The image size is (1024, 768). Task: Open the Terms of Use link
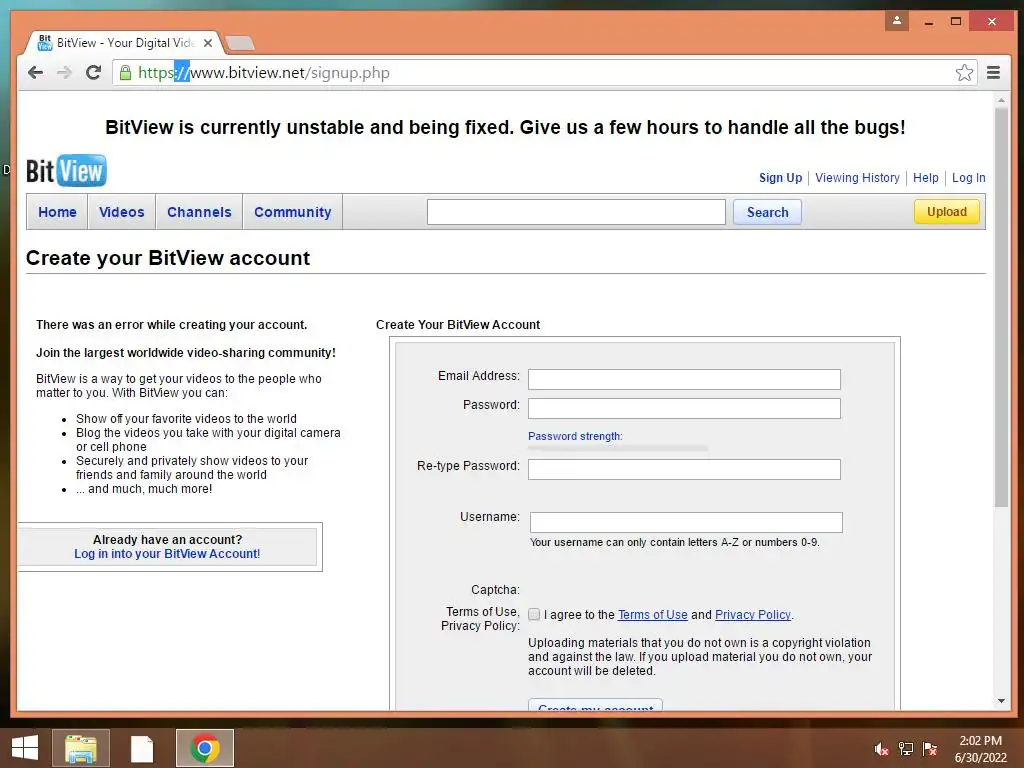[652, 615]
